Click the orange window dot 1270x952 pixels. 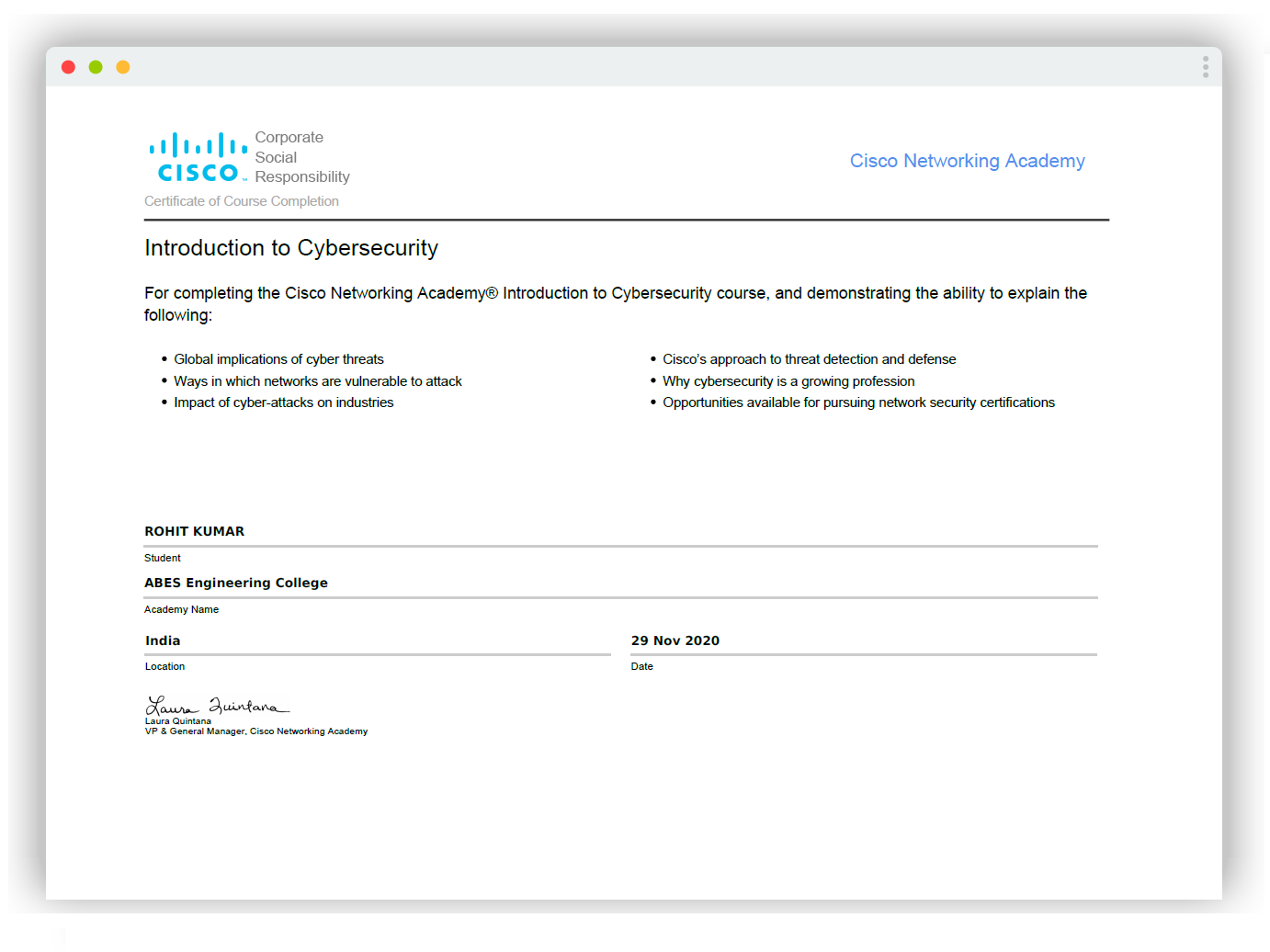click(123, 67)
